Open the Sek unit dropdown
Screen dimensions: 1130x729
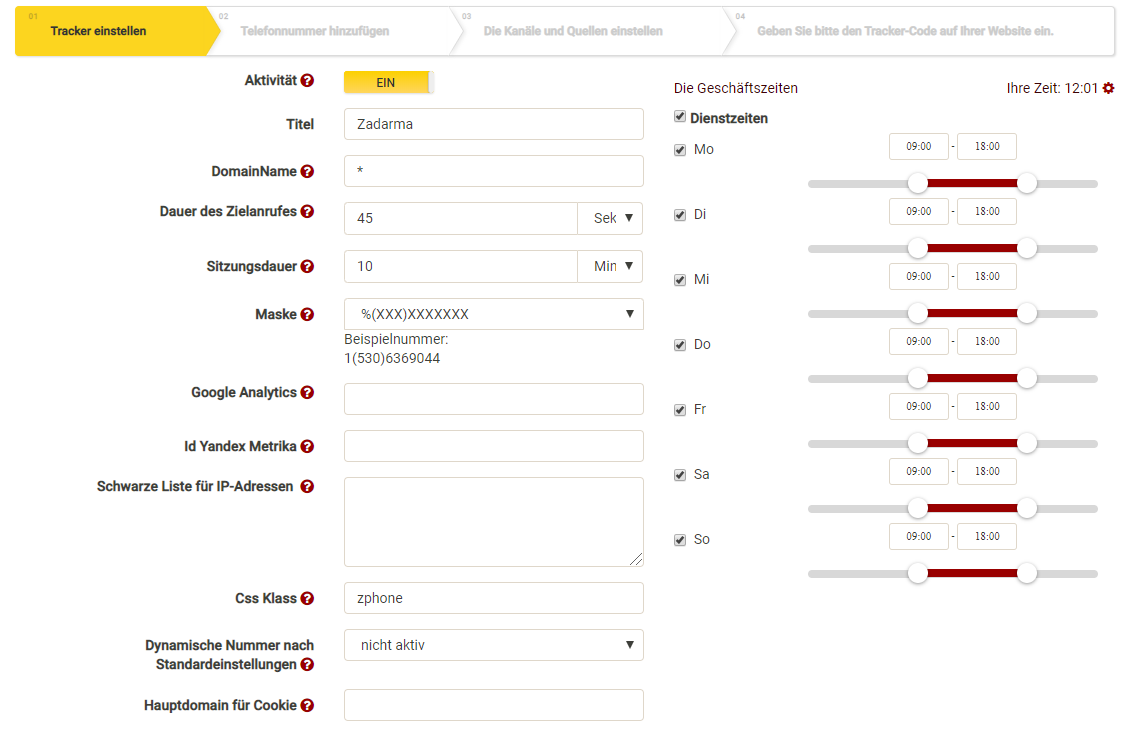pyautogui.click(x=610, y=218)
